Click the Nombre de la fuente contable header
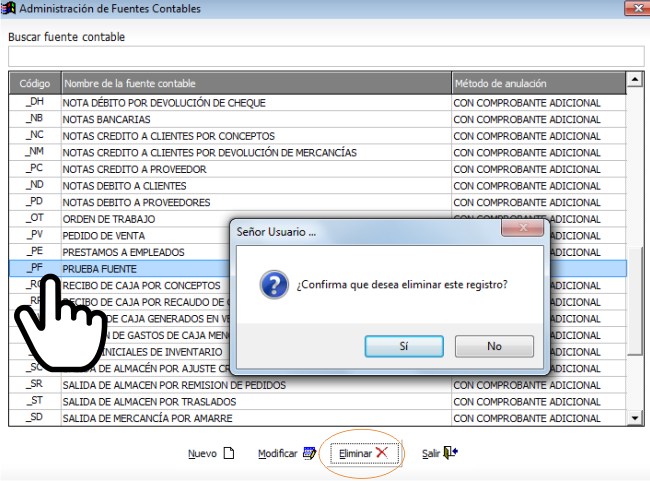Image resolution: width=650 pixels, height=481 pixels. click(256, 83)
